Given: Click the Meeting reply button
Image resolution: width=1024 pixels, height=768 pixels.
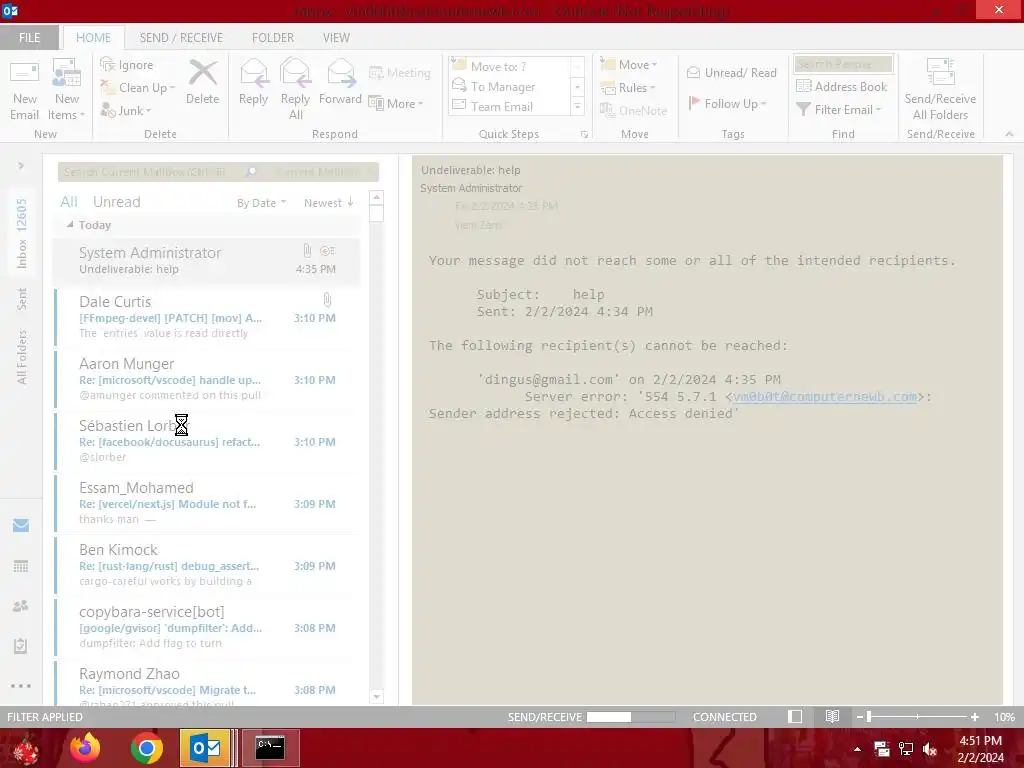Looking at the screenshot, I should 400,72.
